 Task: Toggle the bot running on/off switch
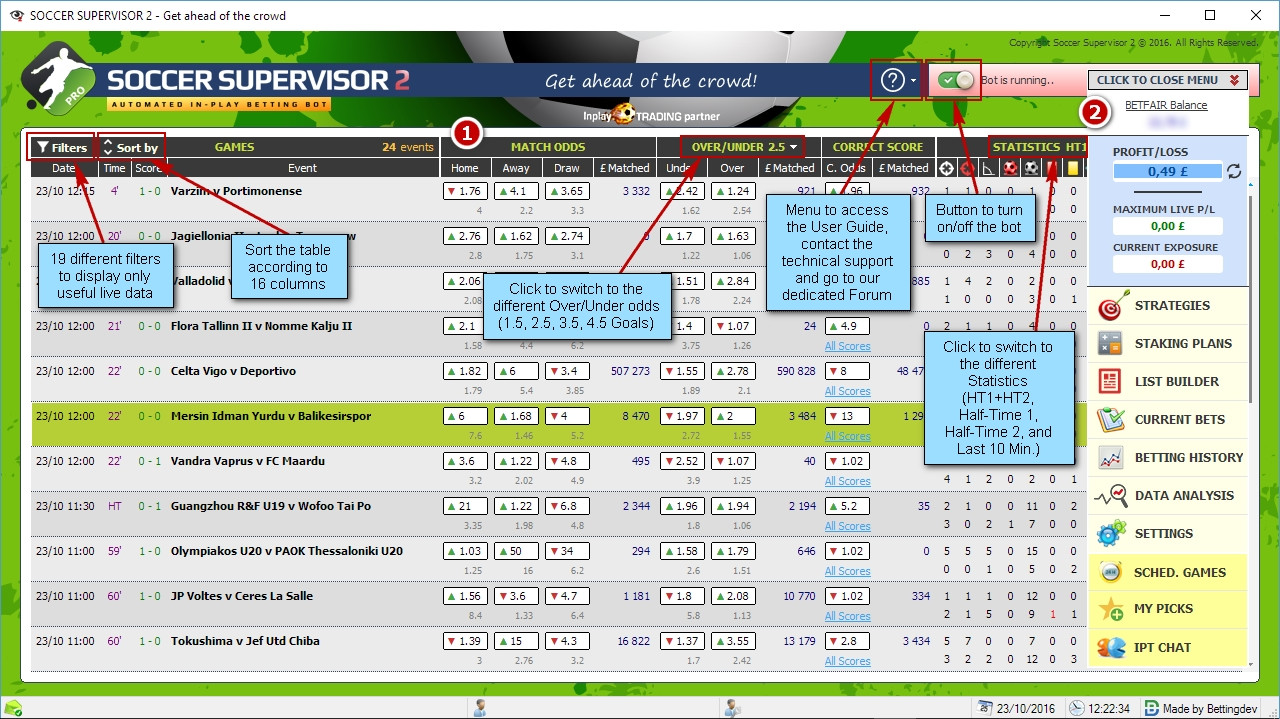point(957,80)
